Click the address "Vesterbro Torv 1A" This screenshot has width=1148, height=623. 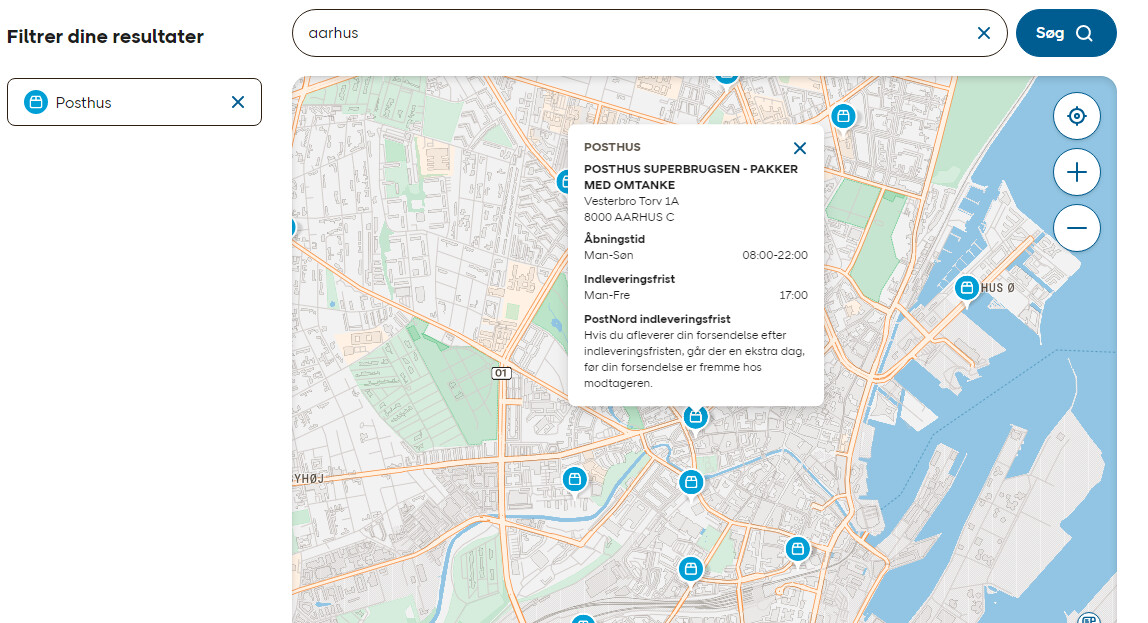click(631, 201)
